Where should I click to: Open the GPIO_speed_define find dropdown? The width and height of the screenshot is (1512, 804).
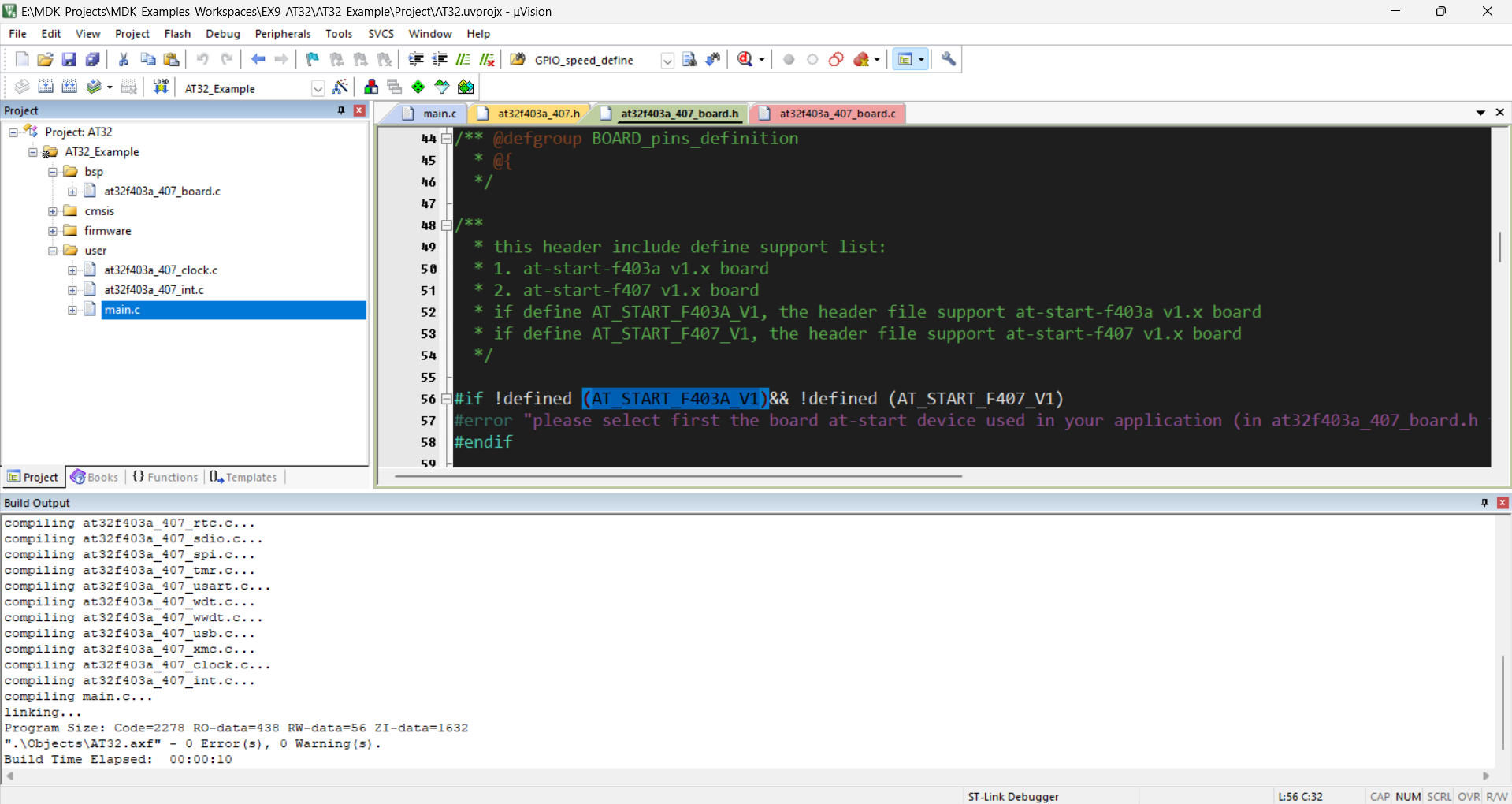(x=667, y=61)
